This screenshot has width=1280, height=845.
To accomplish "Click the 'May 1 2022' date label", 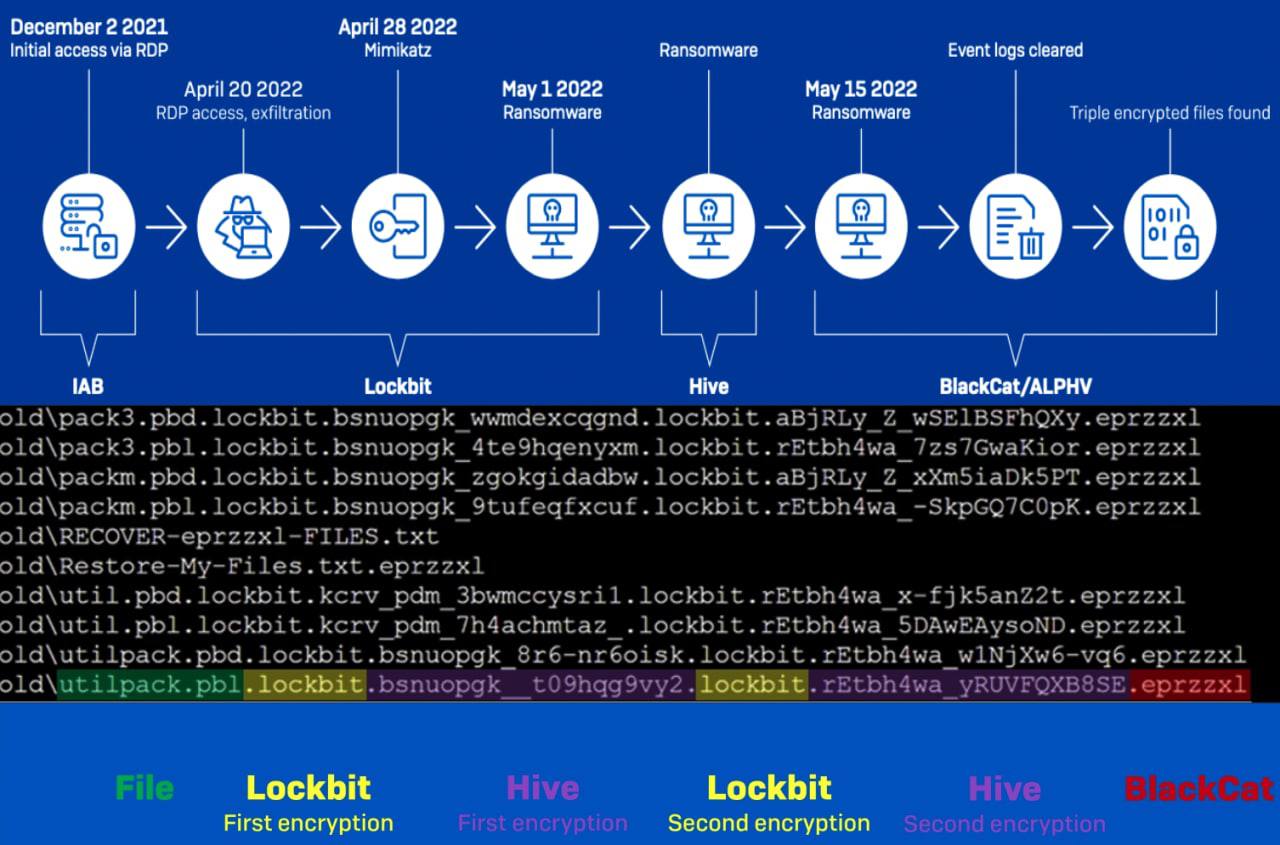I will [x=552, y=89].
